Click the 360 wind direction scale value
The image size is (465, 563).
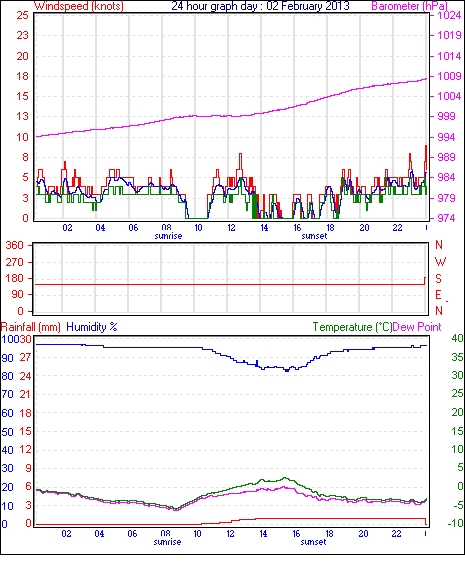15,246
